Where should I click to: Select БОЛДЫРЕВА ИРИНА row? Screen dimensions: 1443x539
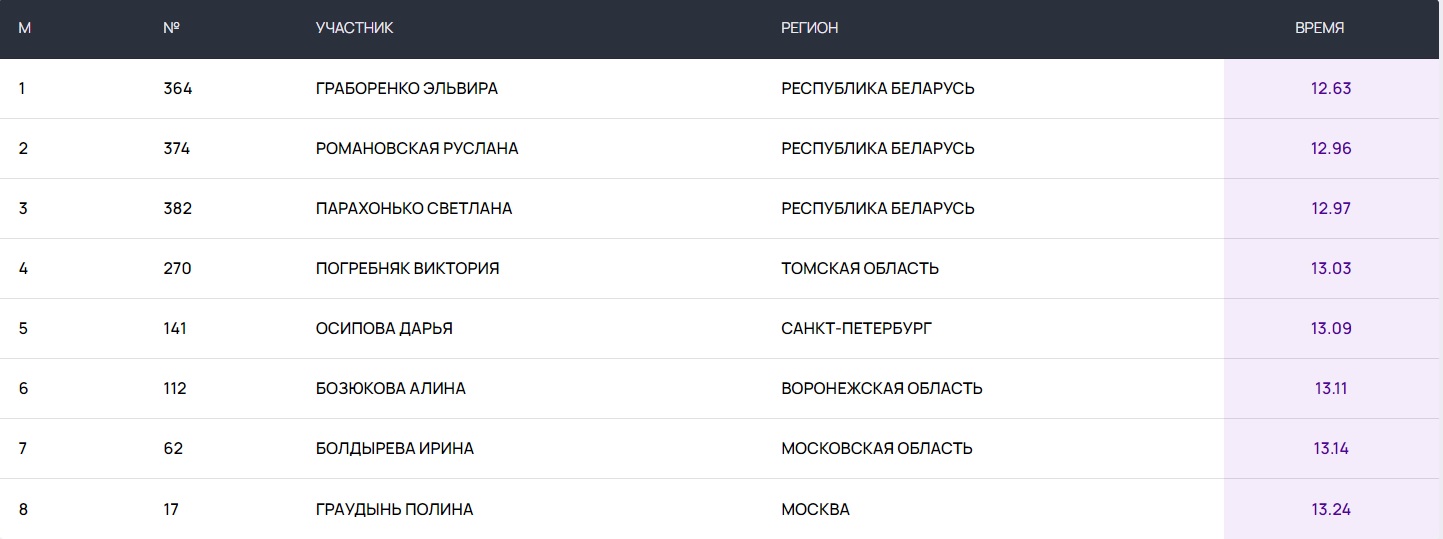[394, 448]
